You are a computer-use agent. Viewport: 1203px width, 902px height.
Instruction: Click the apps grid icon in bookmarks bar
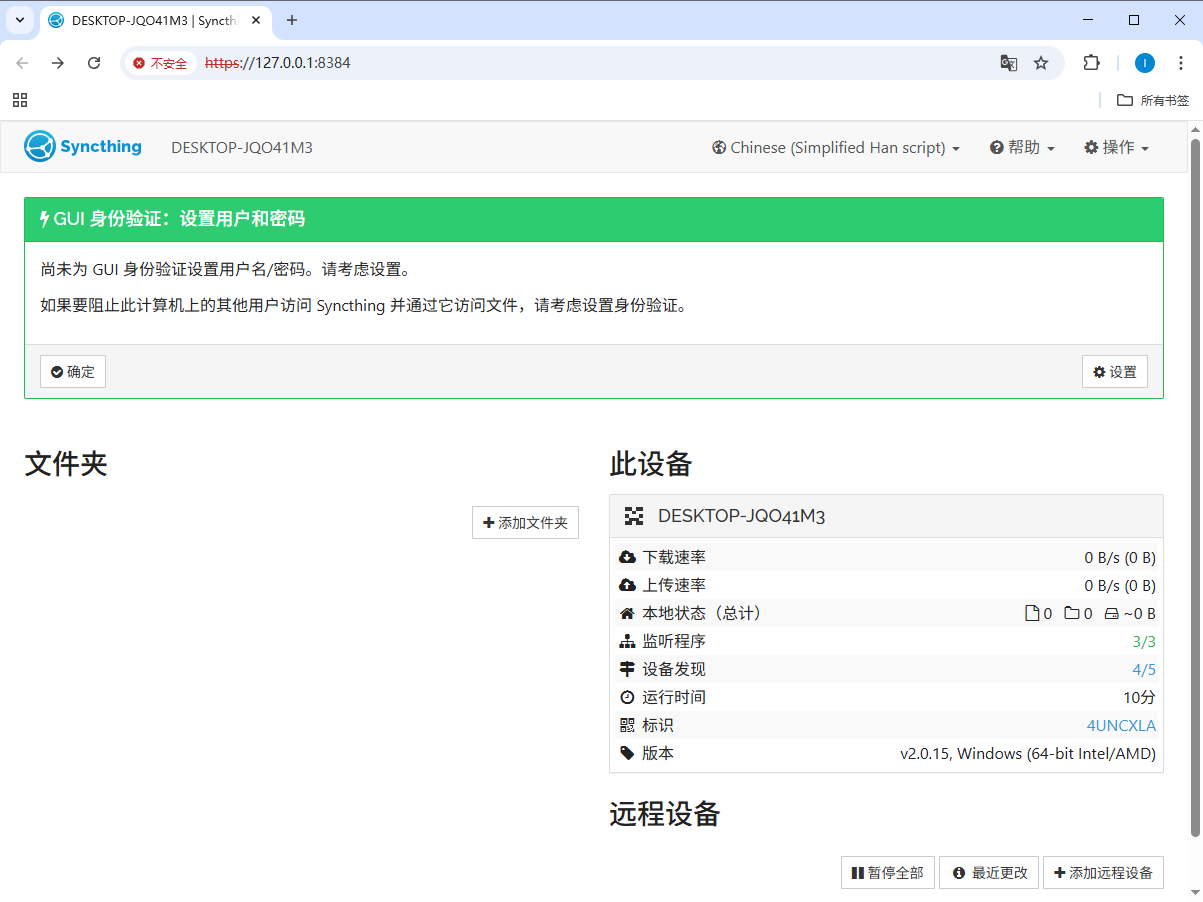(x=20, y=100)
